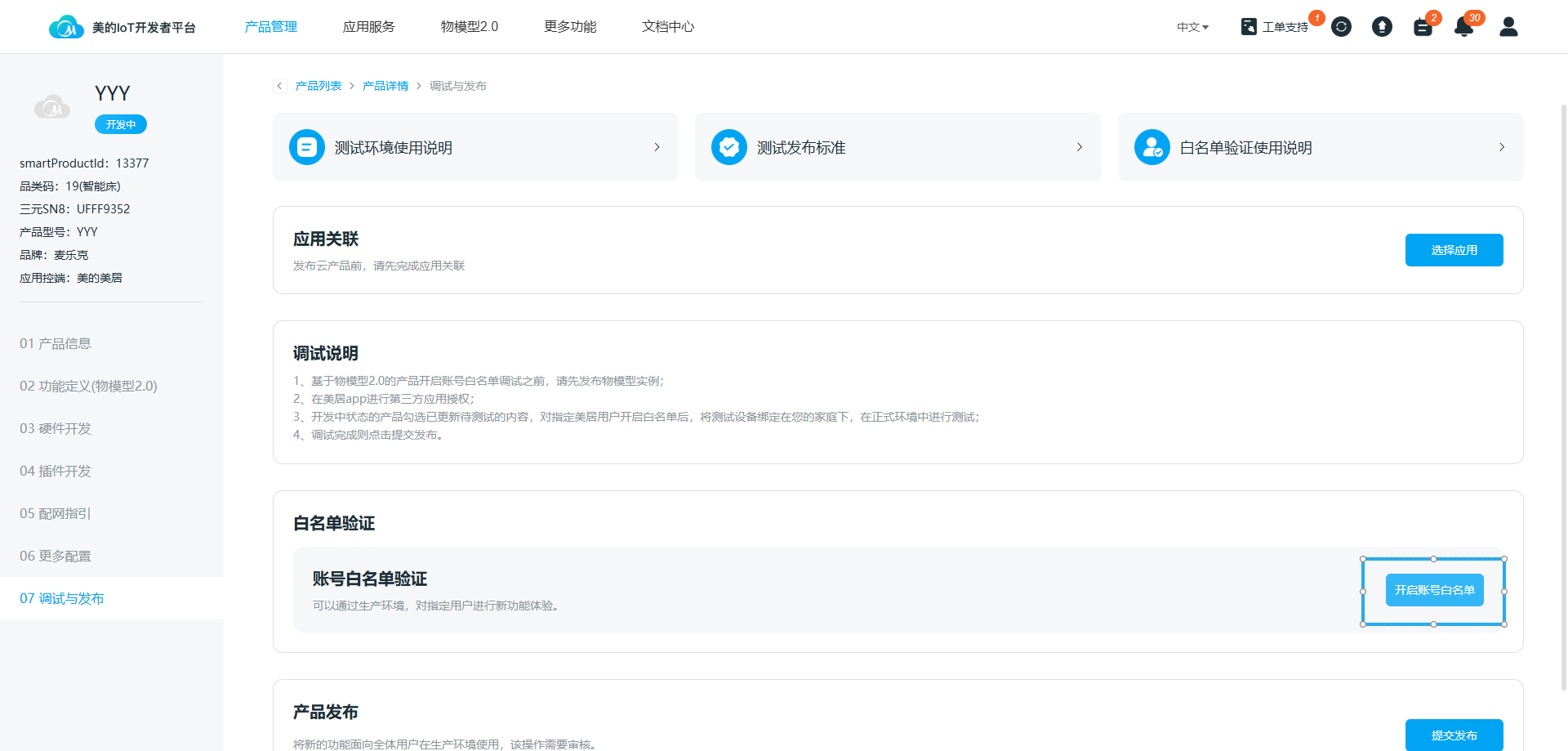Go to 产品列表 breadcrumb link
This screenshot has height=751, width=1568.
tap(318, 86)
